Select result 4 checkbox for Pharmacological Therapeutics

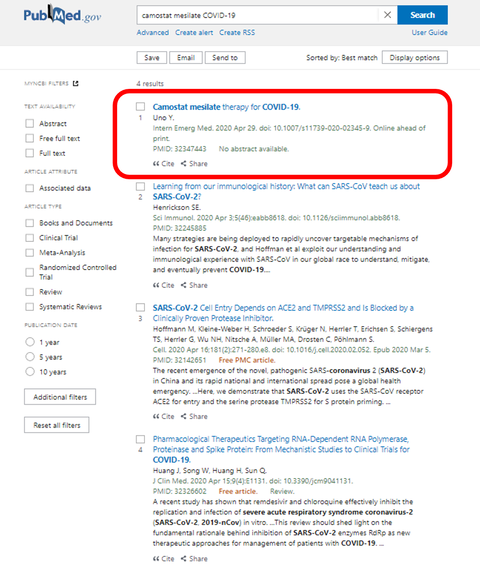140,439
